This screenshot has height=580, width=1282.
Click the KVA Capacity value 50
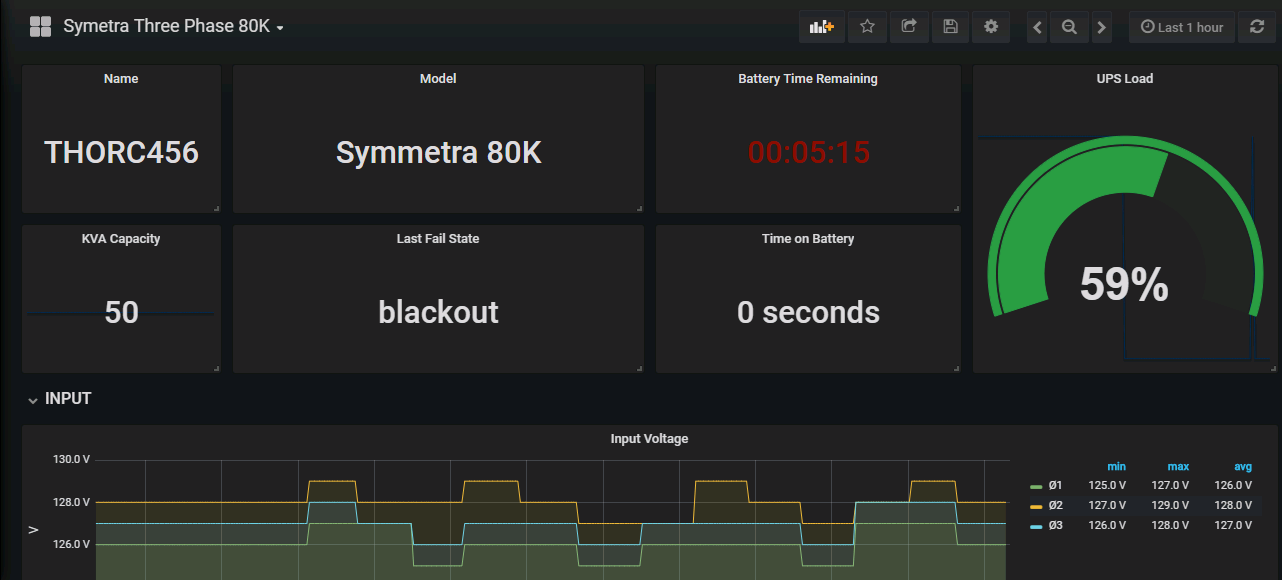tap(121, 312)
